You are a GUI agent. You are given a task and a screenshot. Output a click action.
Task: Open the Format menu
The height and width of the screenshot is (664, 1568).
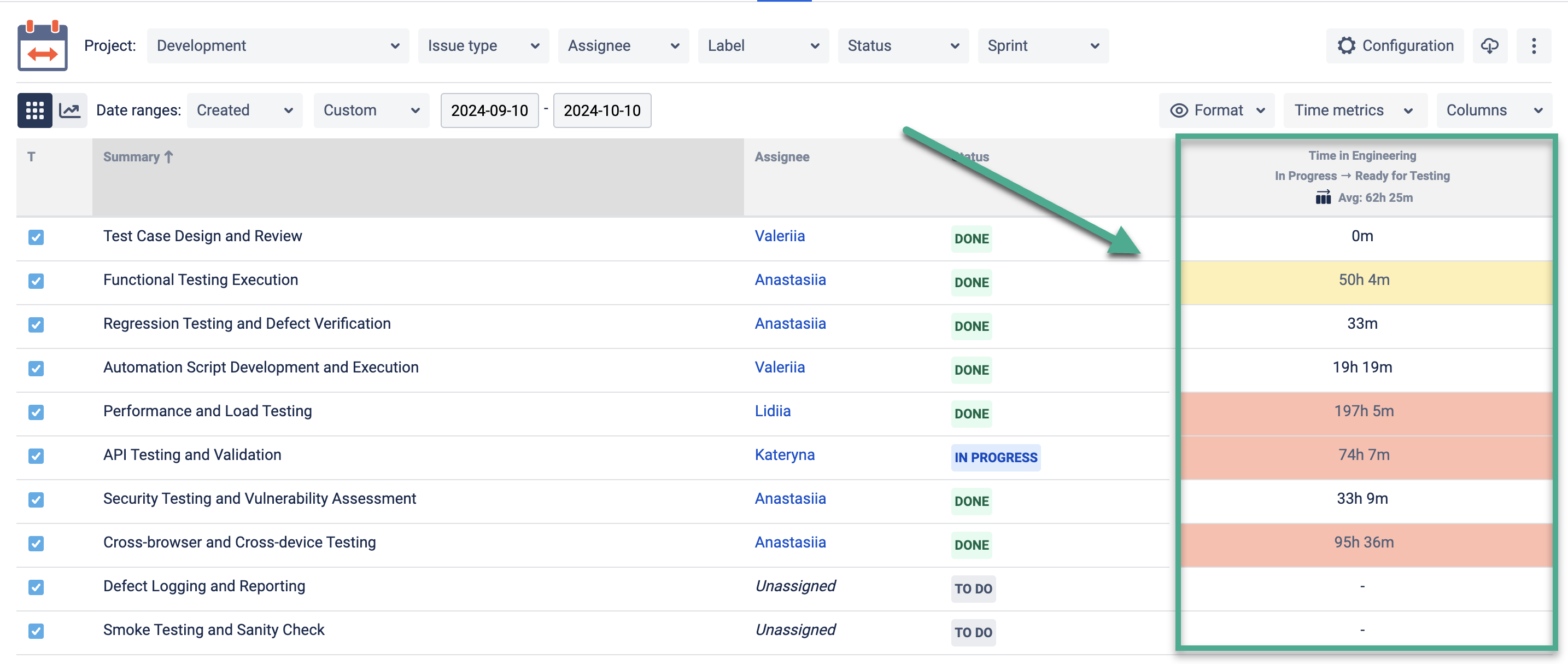[x=1217, y=110]
